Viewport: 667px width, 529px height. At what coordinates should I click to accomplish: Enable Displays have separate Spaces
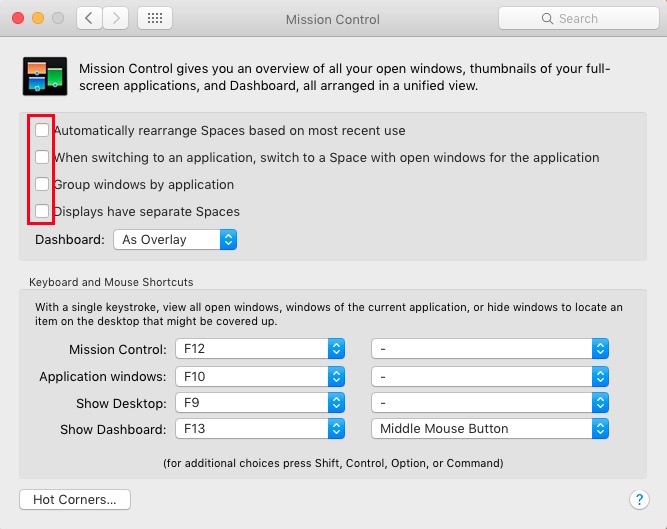pos(42,211)
